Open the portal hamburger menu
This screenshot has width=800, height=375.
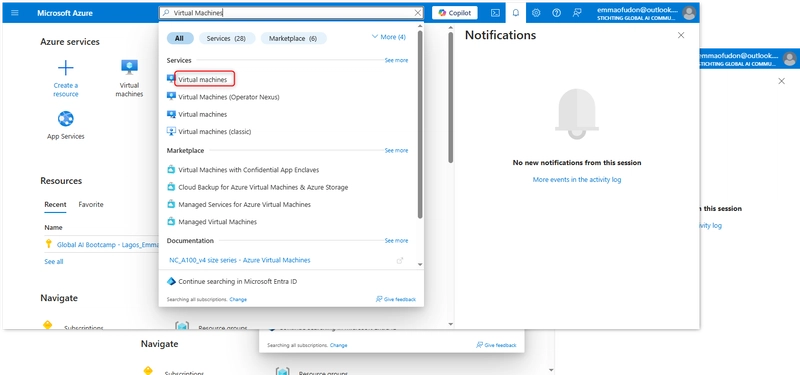15,13
